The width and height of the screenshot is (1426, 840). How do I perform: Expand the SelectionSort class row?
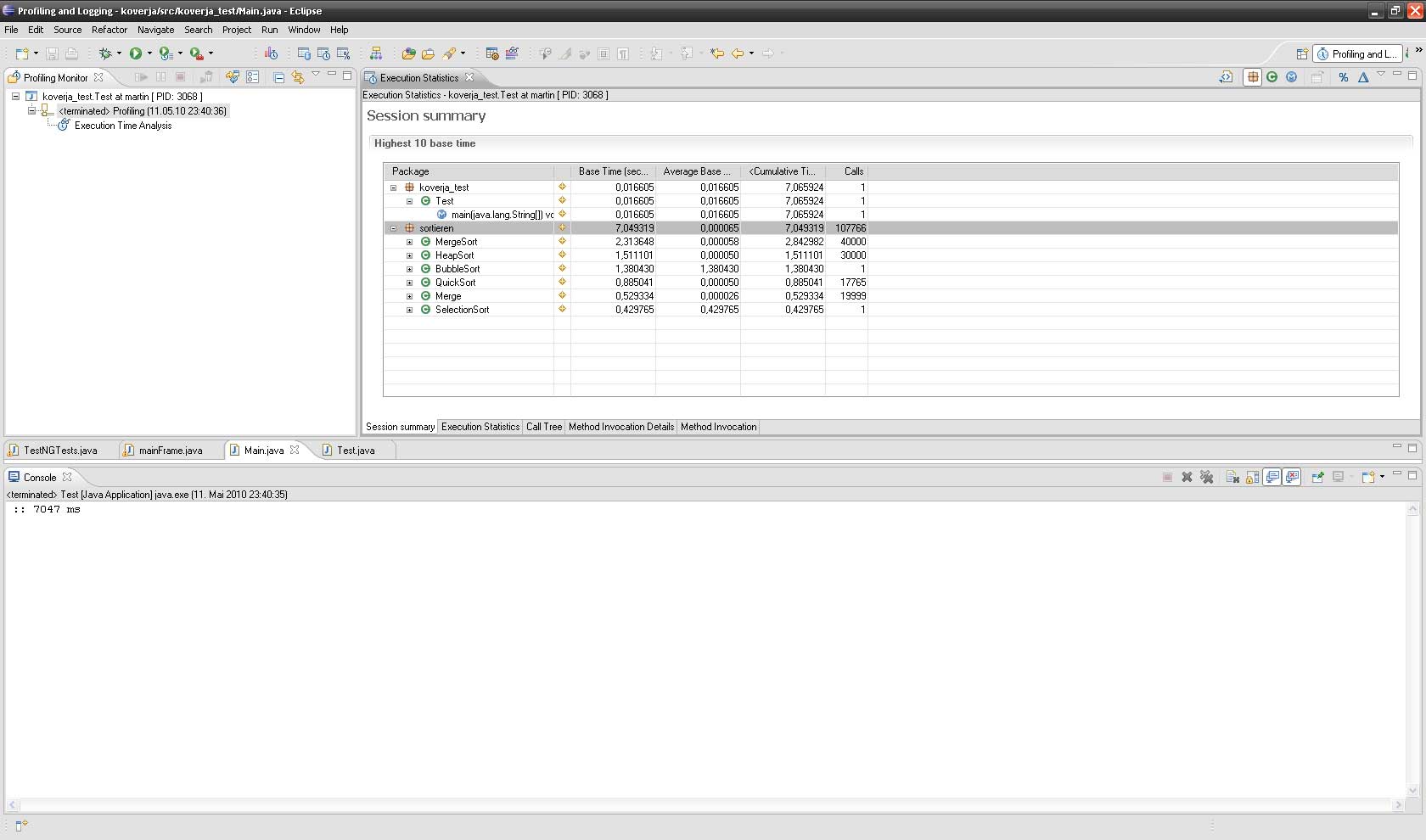(409, 310)
